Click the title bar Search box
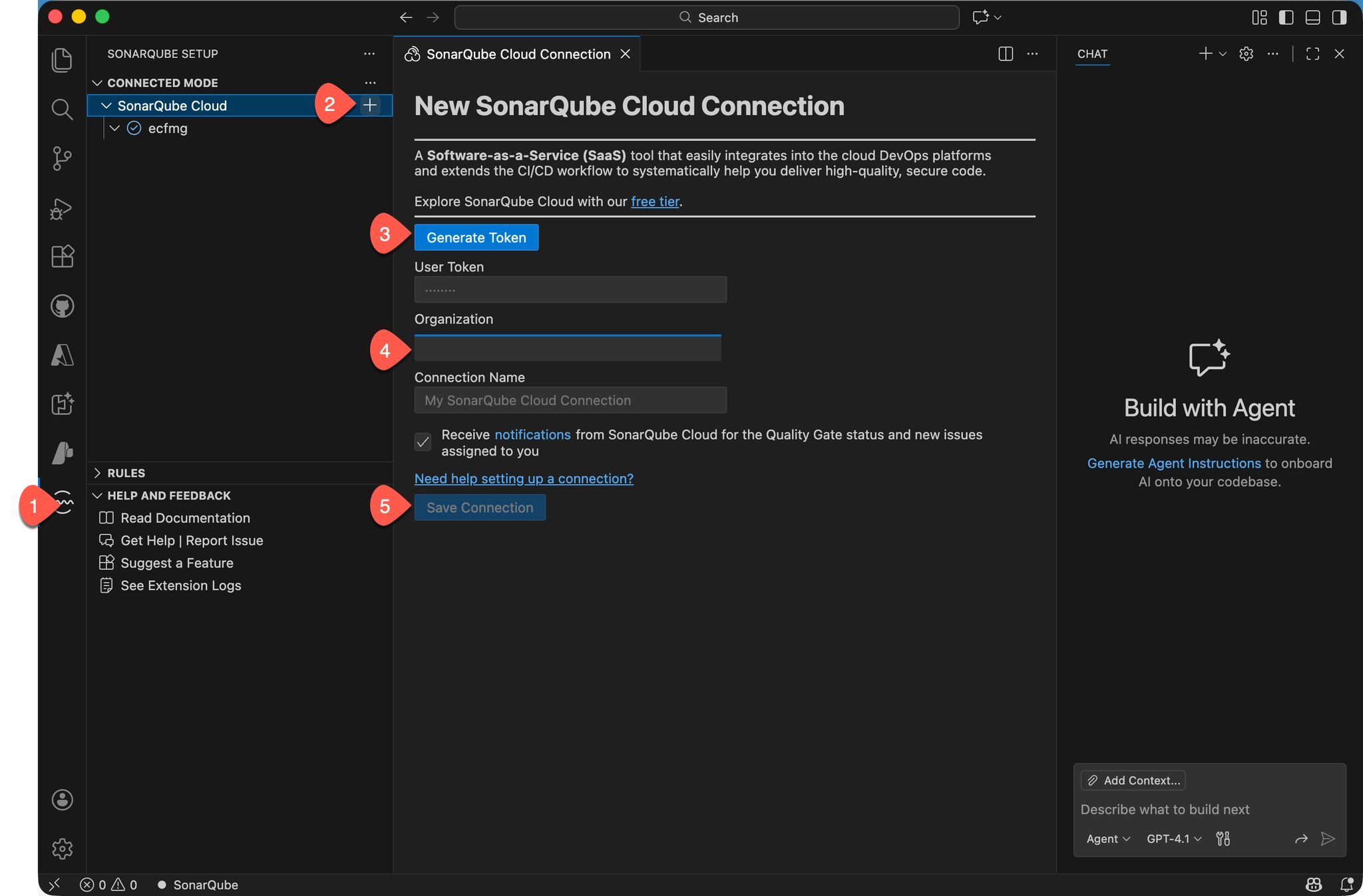 pyautogui.click(x=707, y=17)
